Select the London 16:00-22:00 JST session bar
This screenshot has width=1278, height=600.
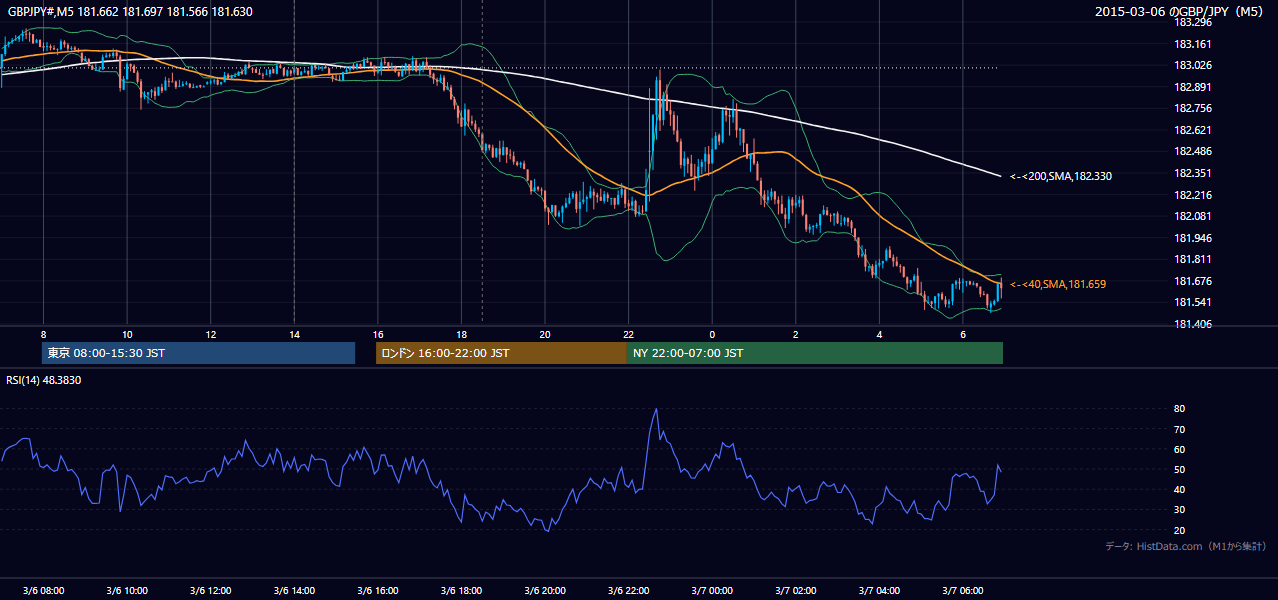tap(501, 353)
